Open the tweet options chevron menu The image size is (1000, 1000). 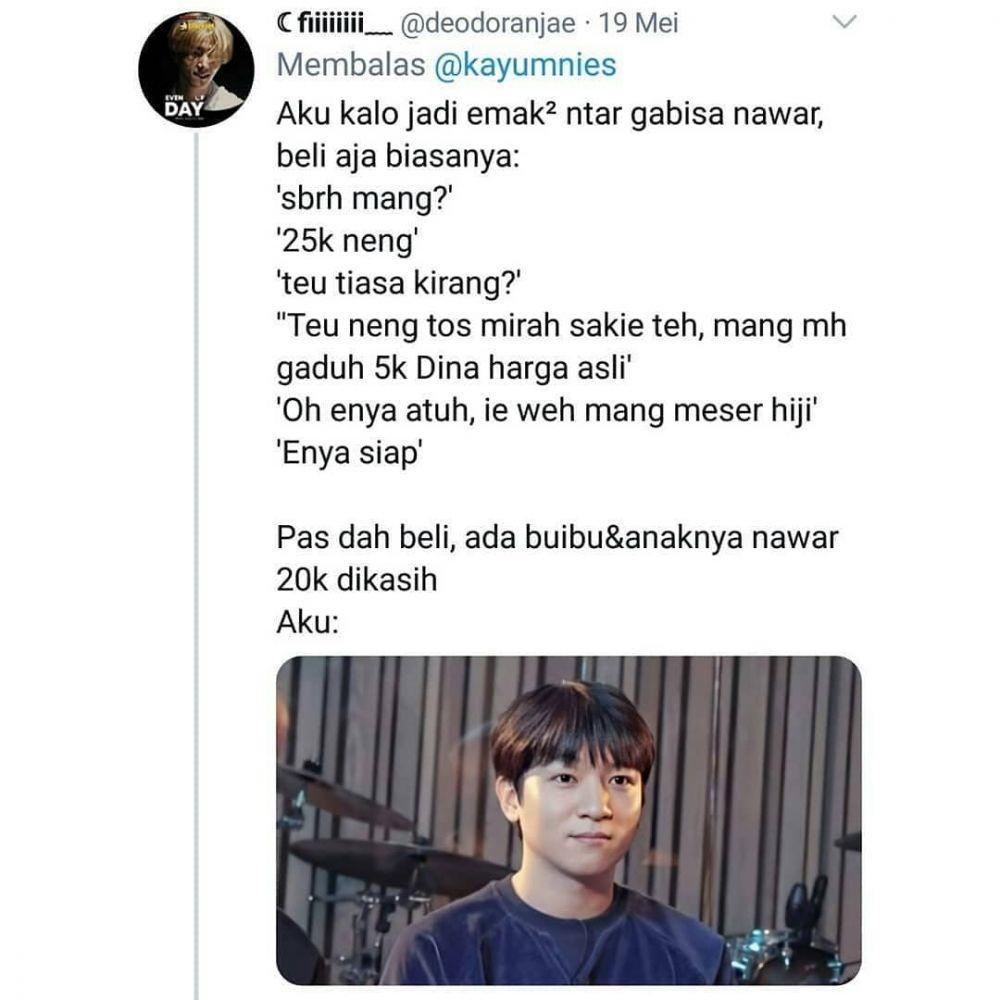pyautogui.click(x=844, y=22)
